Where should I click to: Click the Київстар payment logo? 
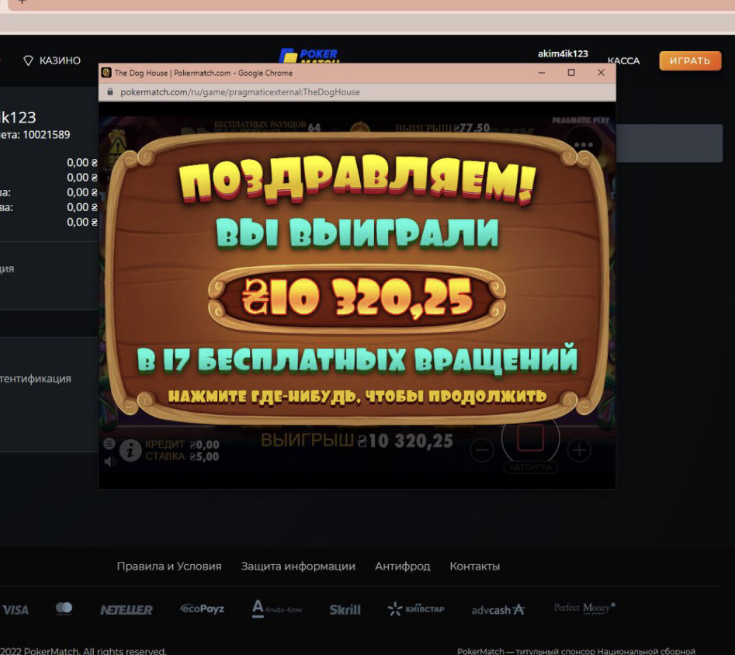click(x=416, y=609)
